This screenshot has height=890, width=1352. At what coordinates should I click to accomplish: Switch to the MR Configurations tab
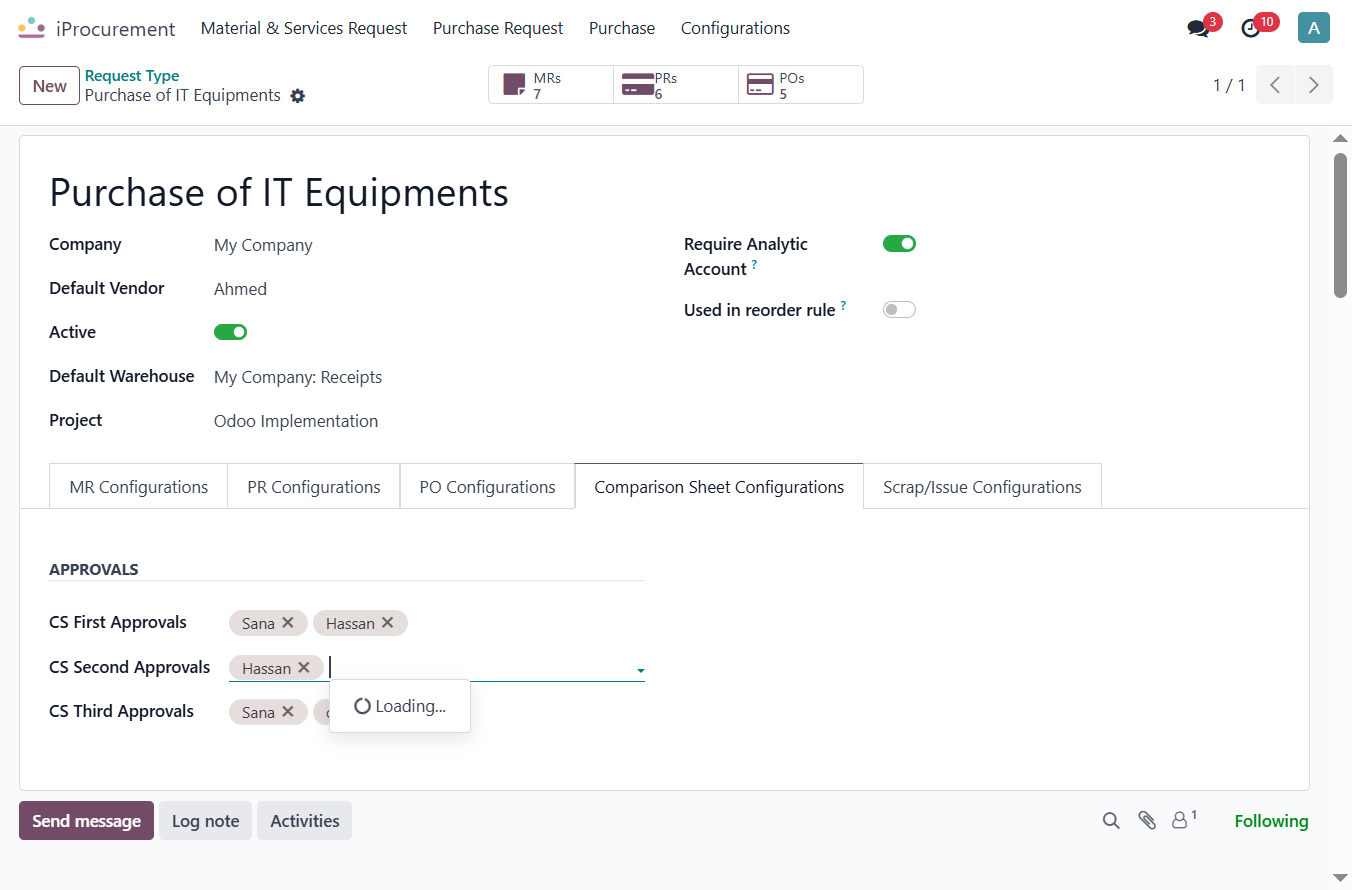[139, 487]
